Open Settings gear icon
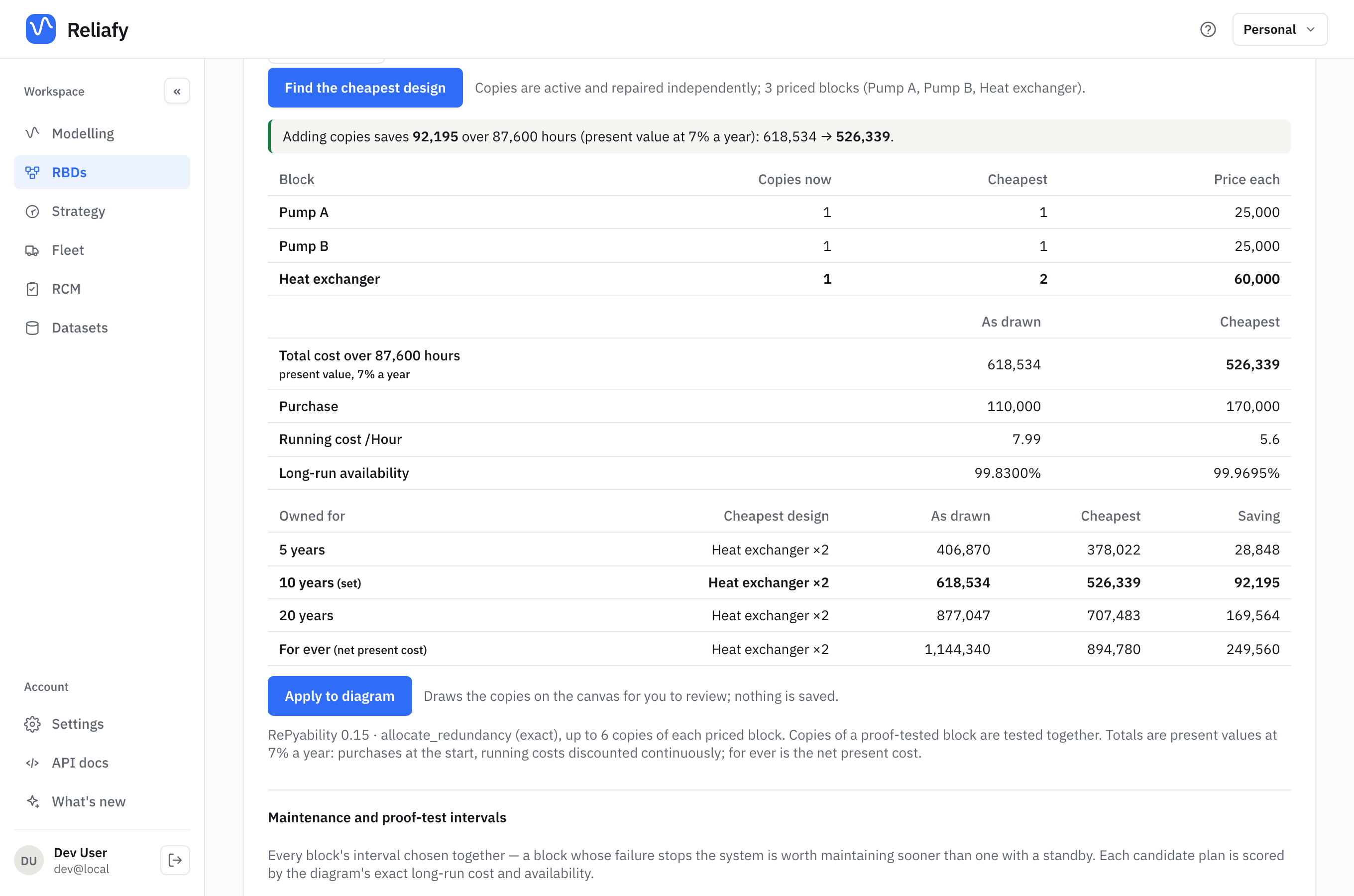 [32, 724]
